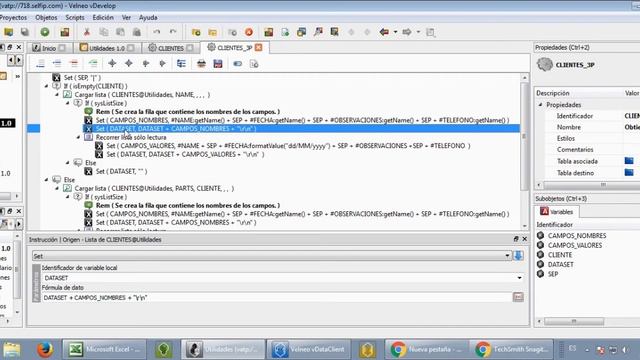Open the Scripts menu

click(x=75, y=18)
